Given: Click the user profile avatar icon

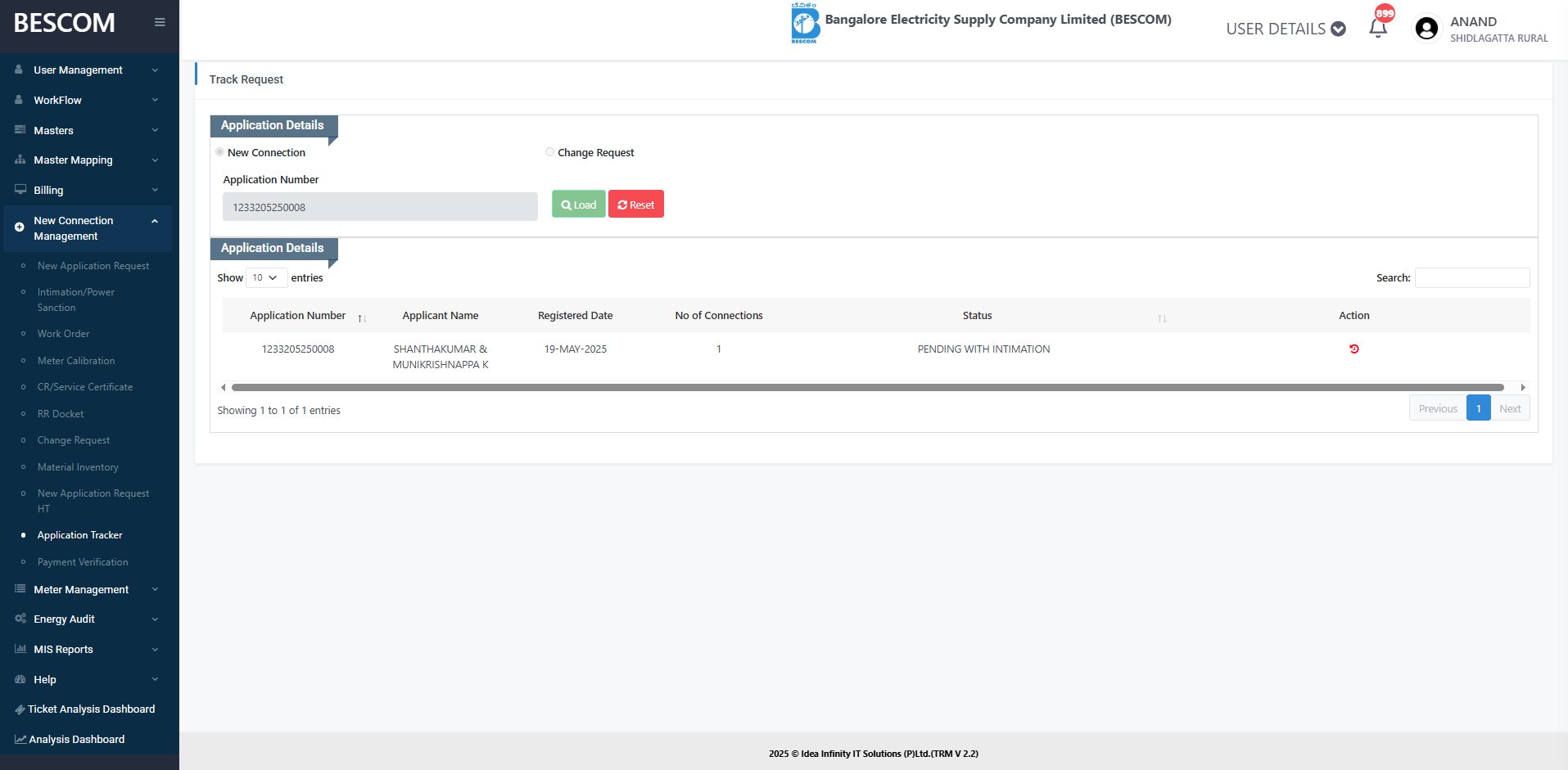Looking at the screenshot, I should 1426,29.
